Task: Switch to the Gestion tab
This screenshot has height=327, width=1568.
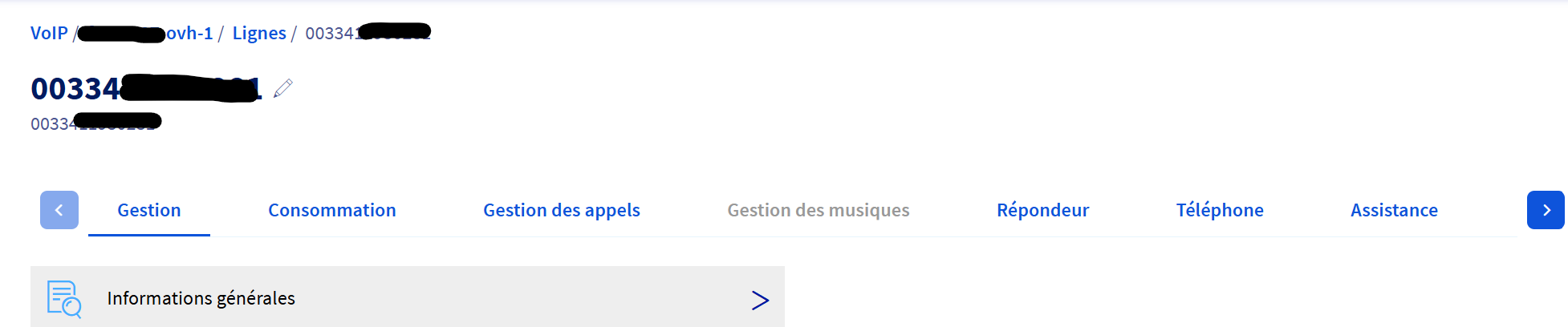Action: coord(149,210)
